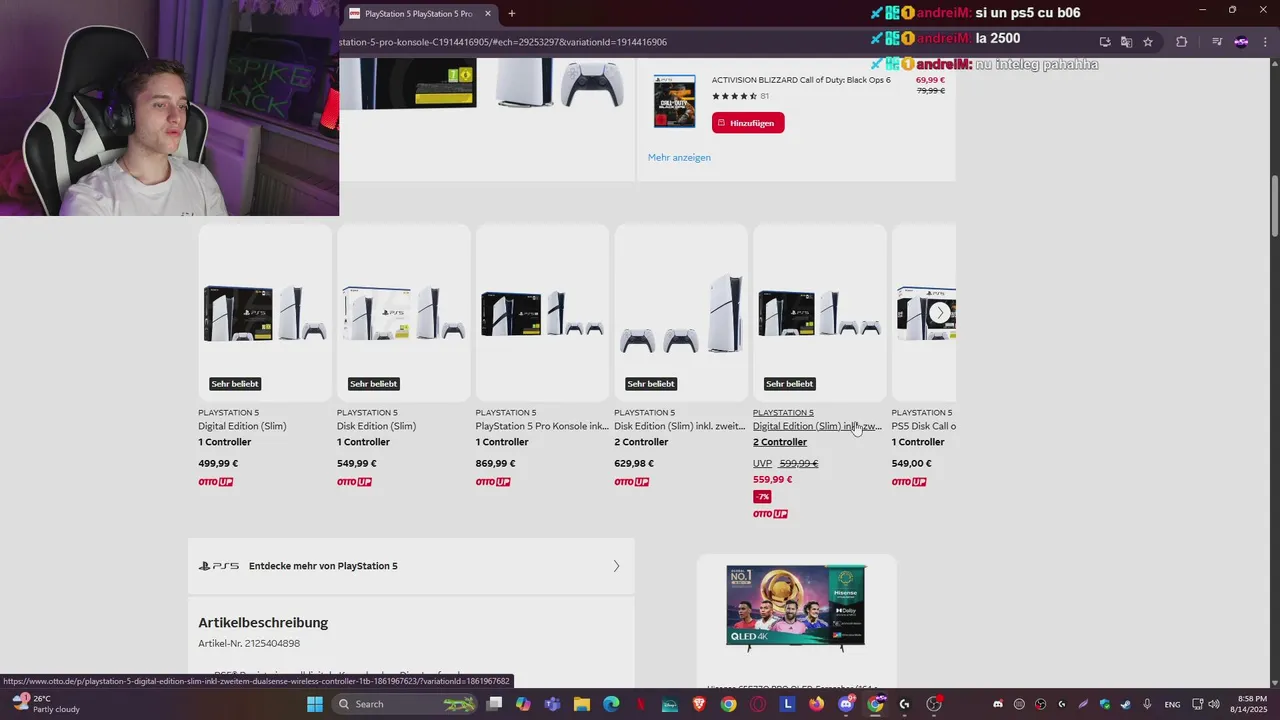Click the Call of Duty Black Ops 6 cover
This screenshot has height=720, width=1280.
(674, 101)
